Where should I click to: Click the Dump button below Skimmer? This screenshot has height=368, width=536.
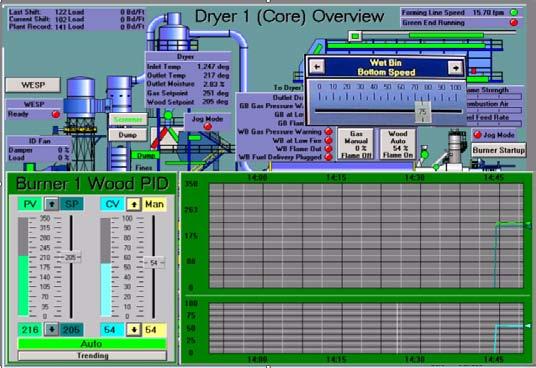[x=128, y=135]
